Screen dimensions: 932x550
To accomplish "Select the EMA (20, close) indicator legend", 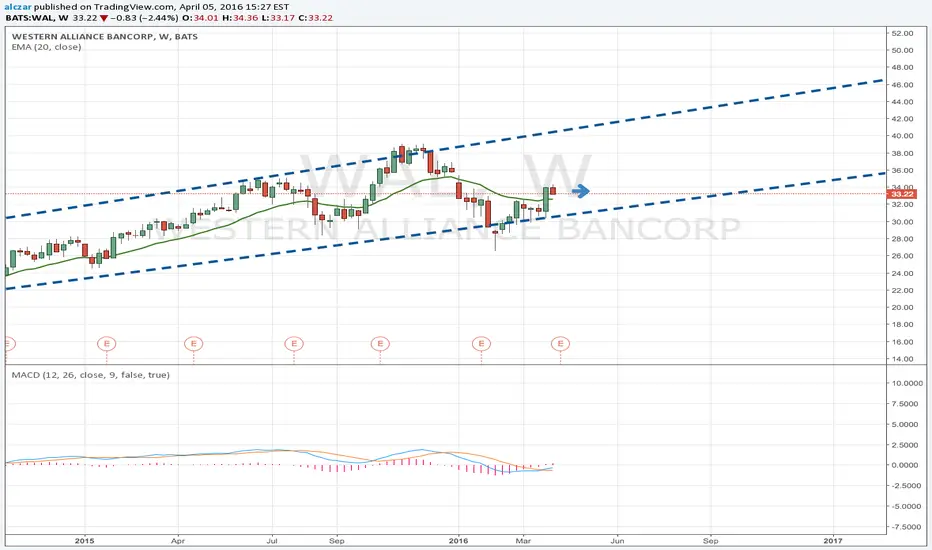I will point(46,46).
